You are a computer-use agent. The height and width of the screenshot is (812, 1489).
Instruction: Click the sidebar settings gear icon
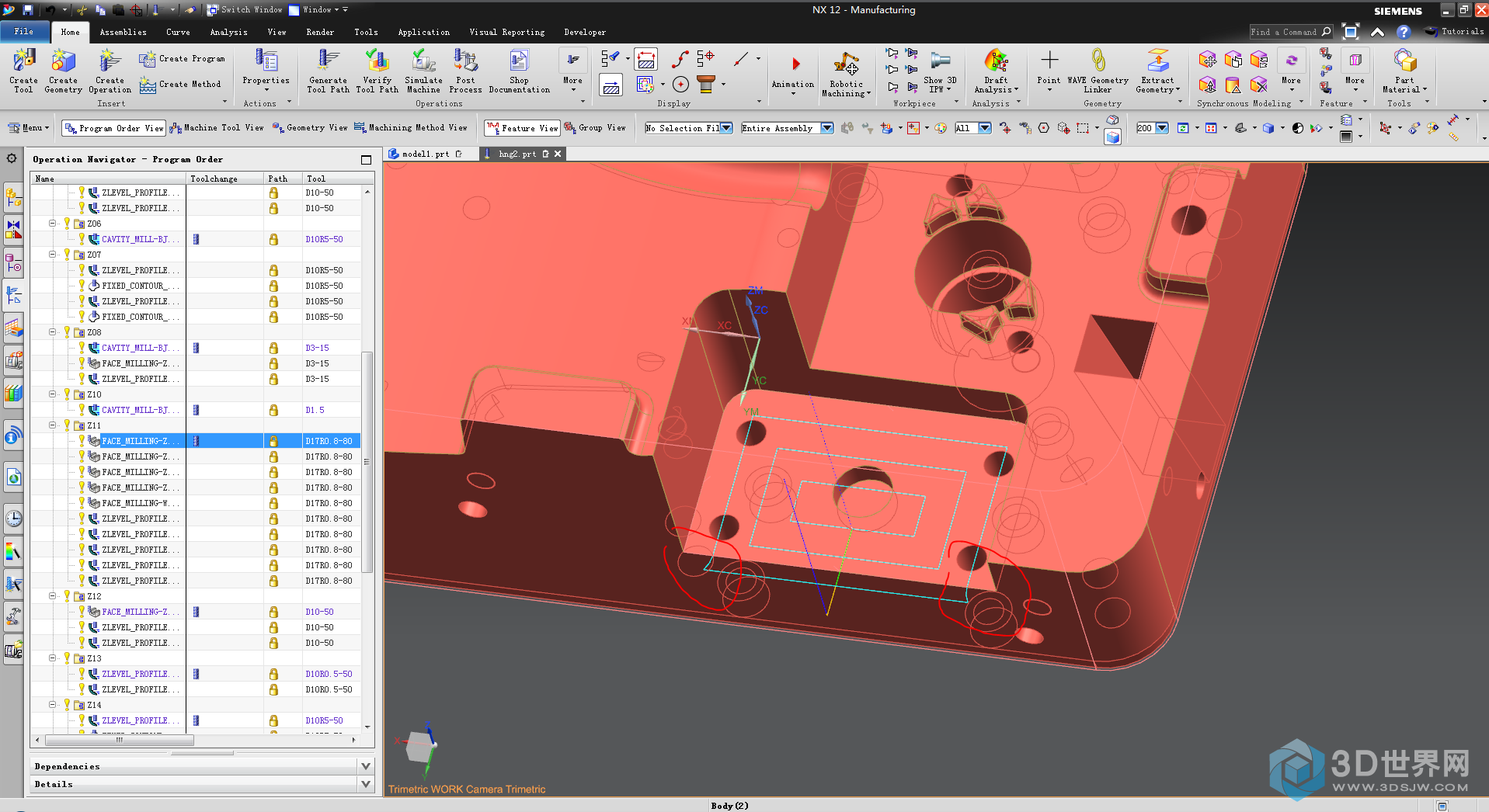point(12,158)
